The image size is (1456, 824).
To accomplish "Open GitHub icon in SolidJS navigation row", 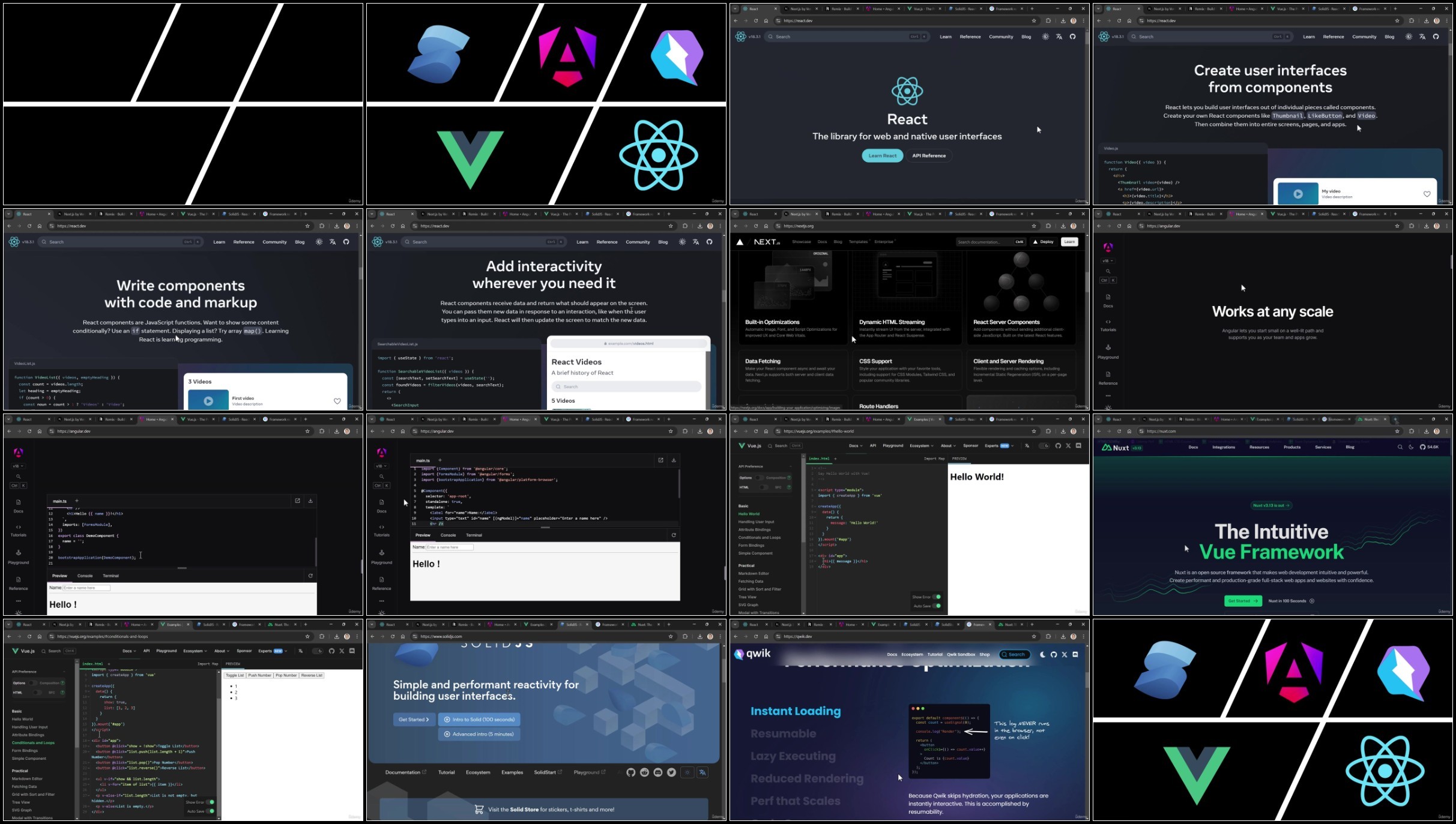I will [x=630, y=772].
